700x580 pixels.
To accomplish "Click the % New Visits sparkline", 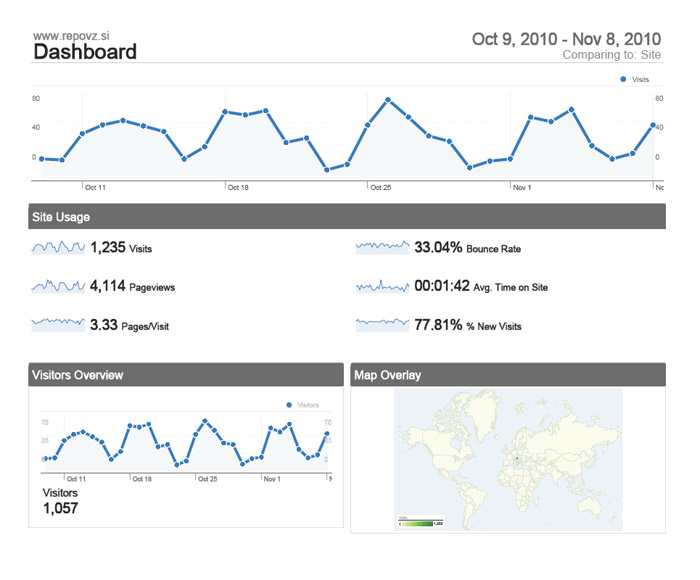I will click(x=383, y=324).
